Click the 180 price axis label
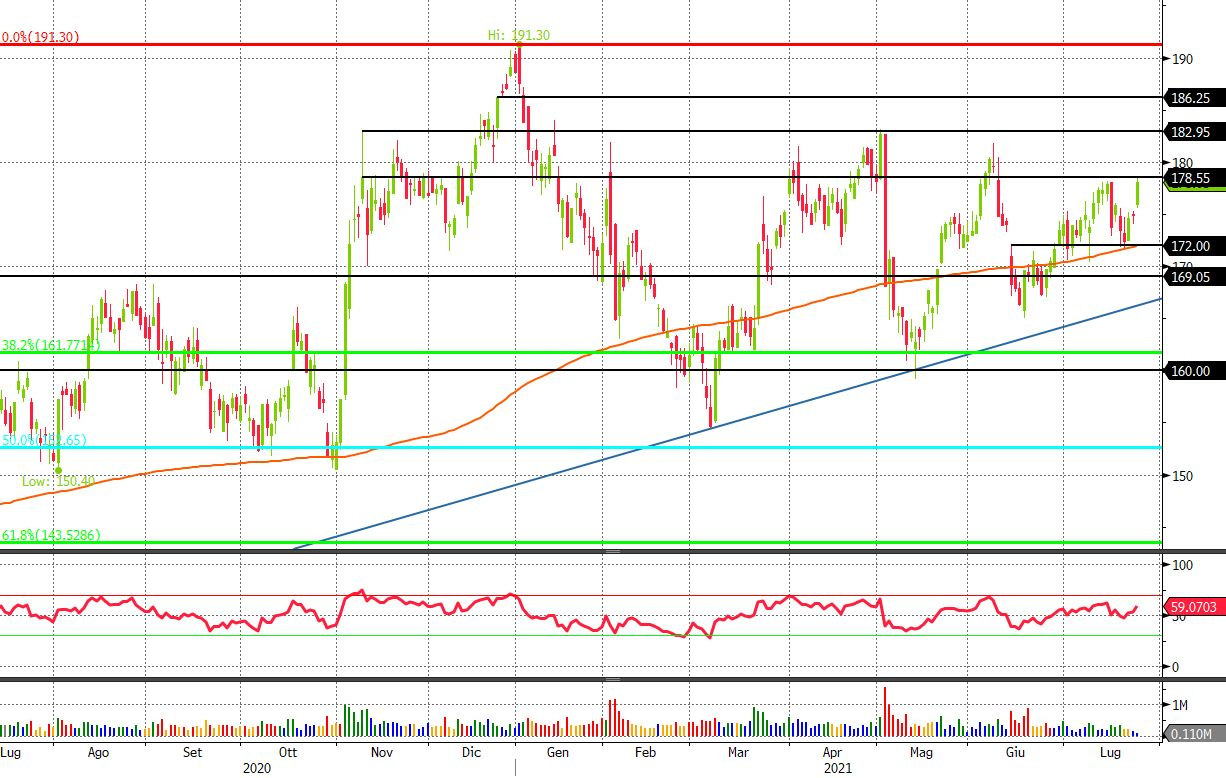The image size is (1226, 778). point(1181,163)
